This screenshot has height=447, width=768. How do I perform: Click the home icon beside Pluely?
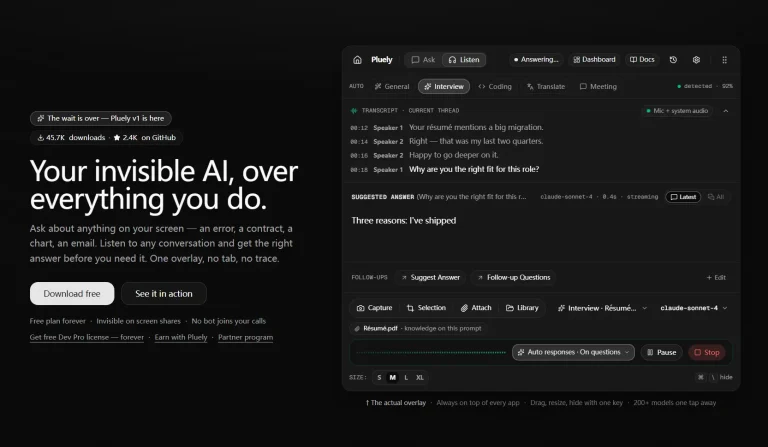pyautogui.click(x=357, y=60)
